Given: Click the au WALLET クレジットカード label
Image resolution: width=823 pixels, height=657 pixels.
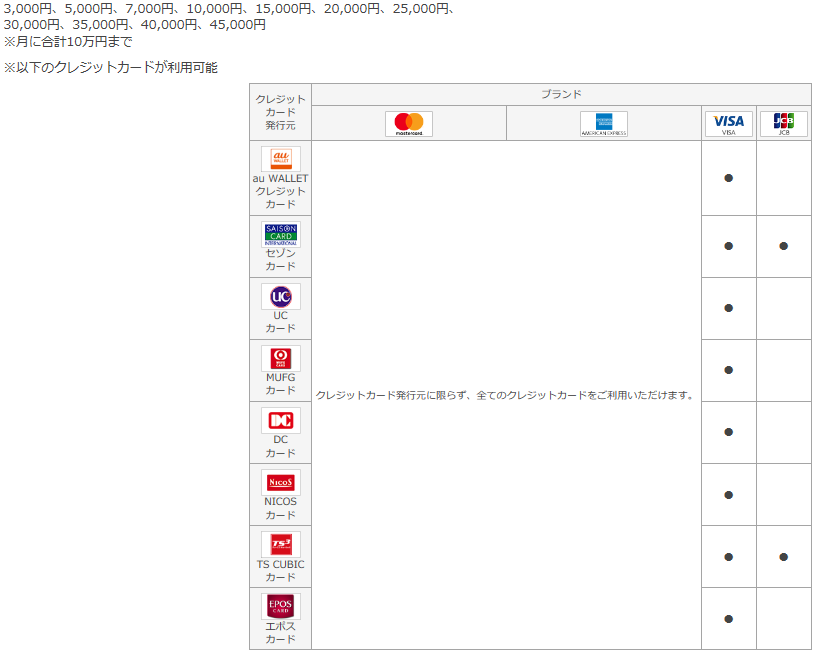Looking at the screenshot, I should [280, 192].
